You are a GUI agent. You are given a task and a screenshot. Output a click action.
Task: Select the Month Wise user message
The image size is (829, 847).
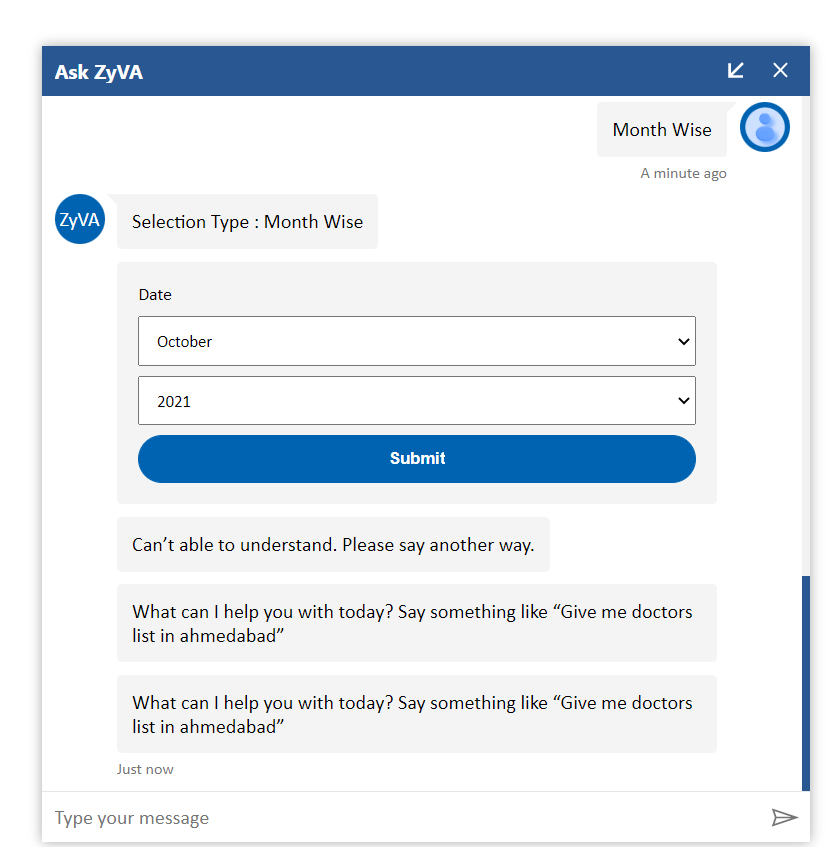(662, 130)
